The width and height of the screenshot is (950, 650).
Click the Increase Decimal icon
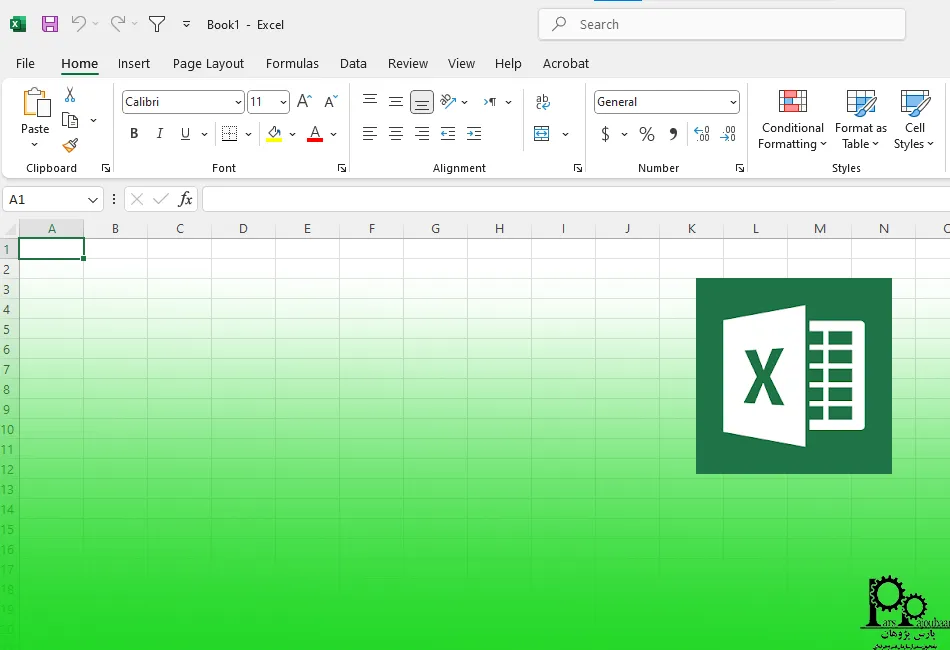[x=701, y=134]
